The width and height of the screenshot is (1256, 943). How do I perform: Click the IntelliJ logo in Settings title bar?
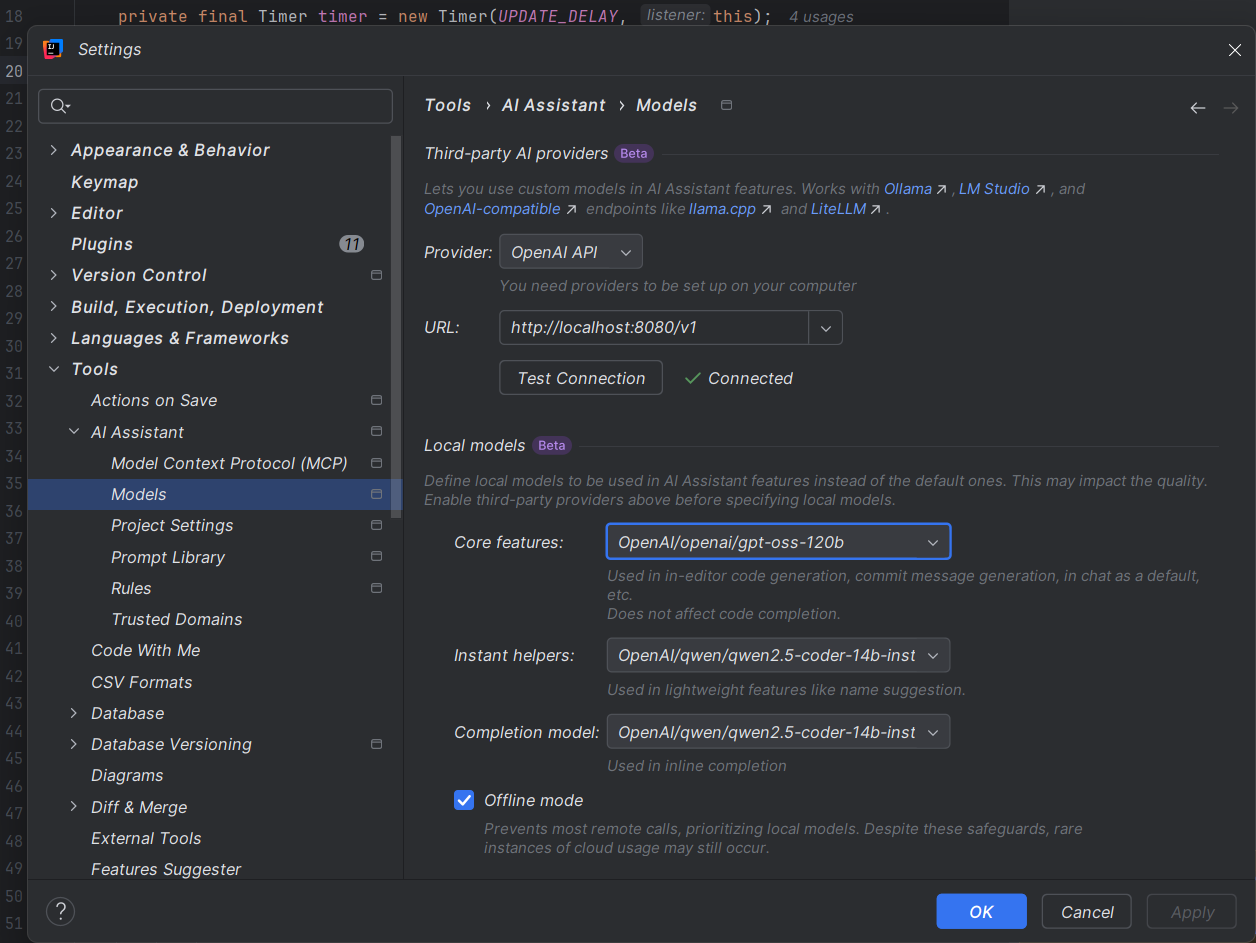pos(53,49)
